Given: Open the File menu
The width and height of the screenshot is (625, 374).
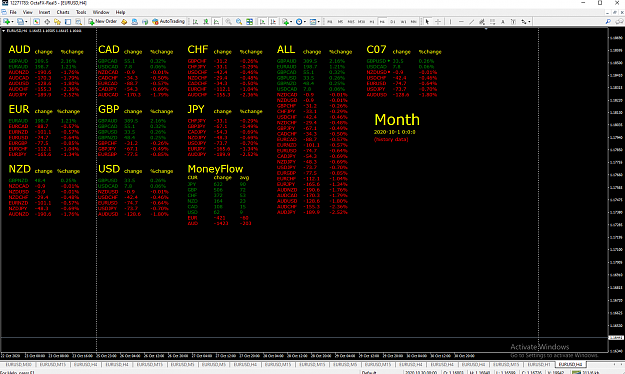Looking at the screenshot, I should pos(13,12).
